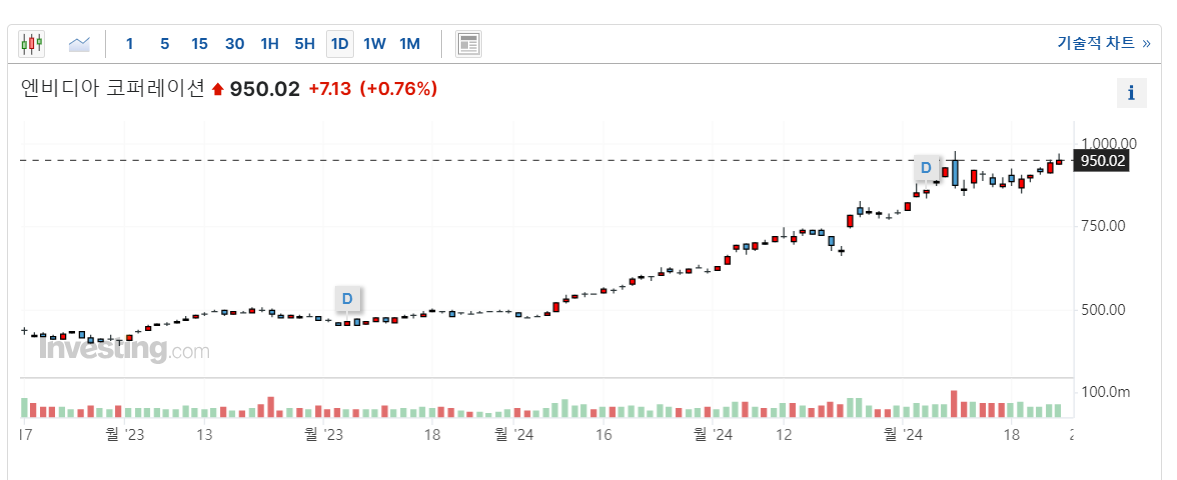This screenshot has width=1177, height=480.
Task: Choose the 30 minute interval
Action: tap(234, 44)
